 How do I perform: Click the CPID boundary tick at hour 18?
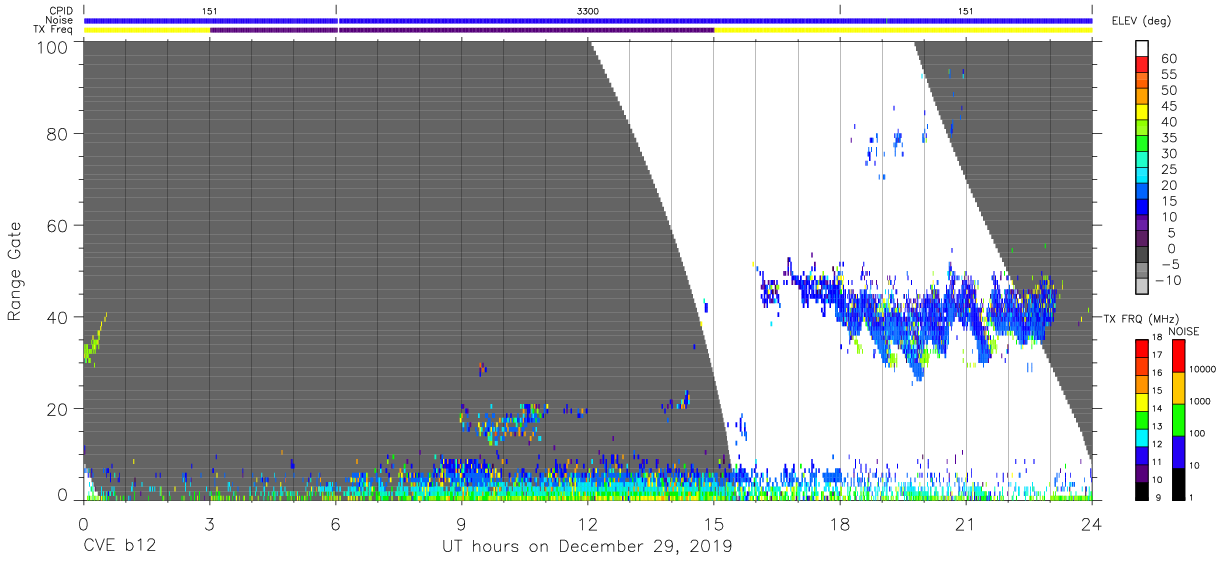click(840, 10)
